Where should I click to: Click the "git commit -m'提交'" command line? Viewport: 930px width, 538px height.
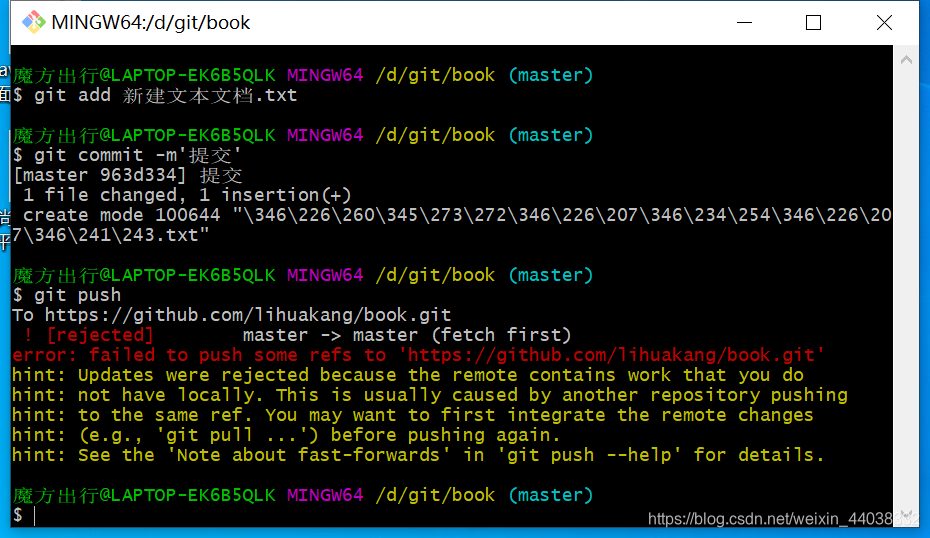click(x=127, y=155)
